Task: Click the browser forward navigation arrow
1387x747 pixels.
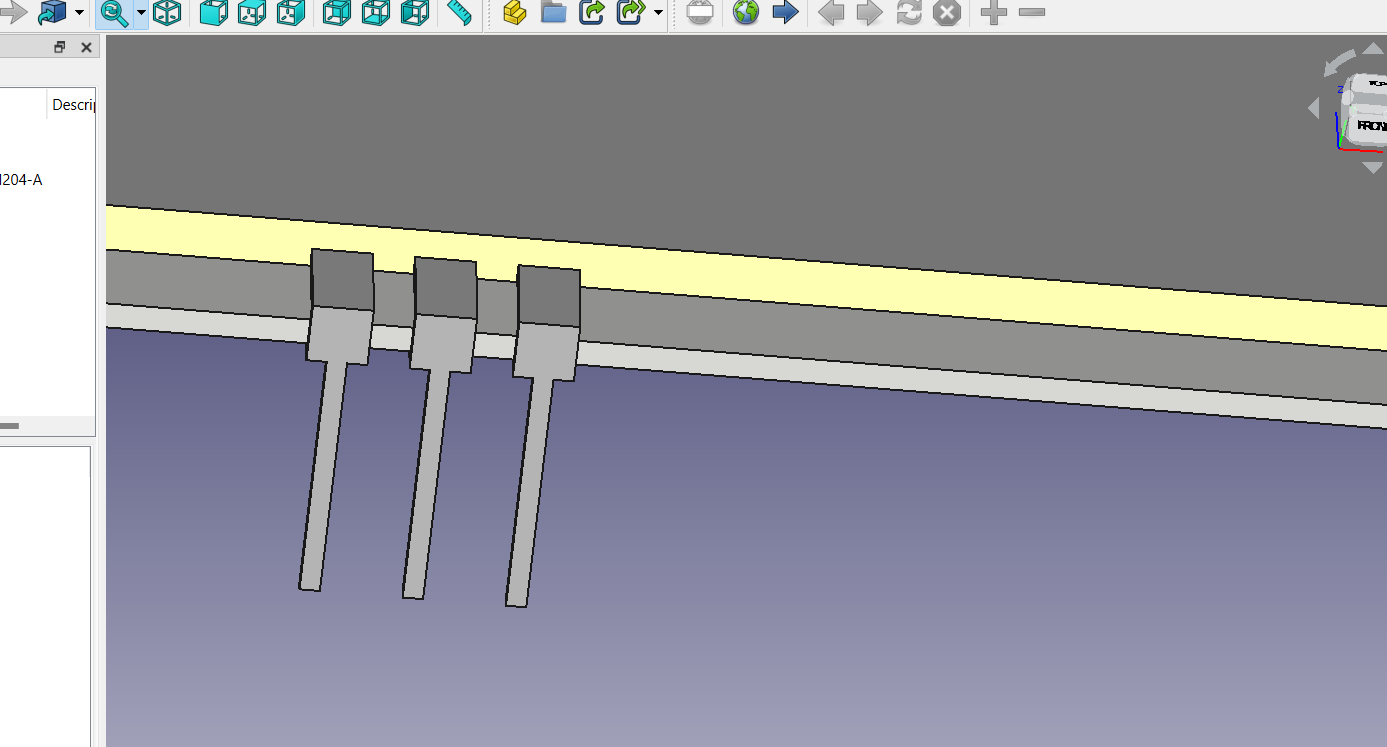Action: (869, 13)
